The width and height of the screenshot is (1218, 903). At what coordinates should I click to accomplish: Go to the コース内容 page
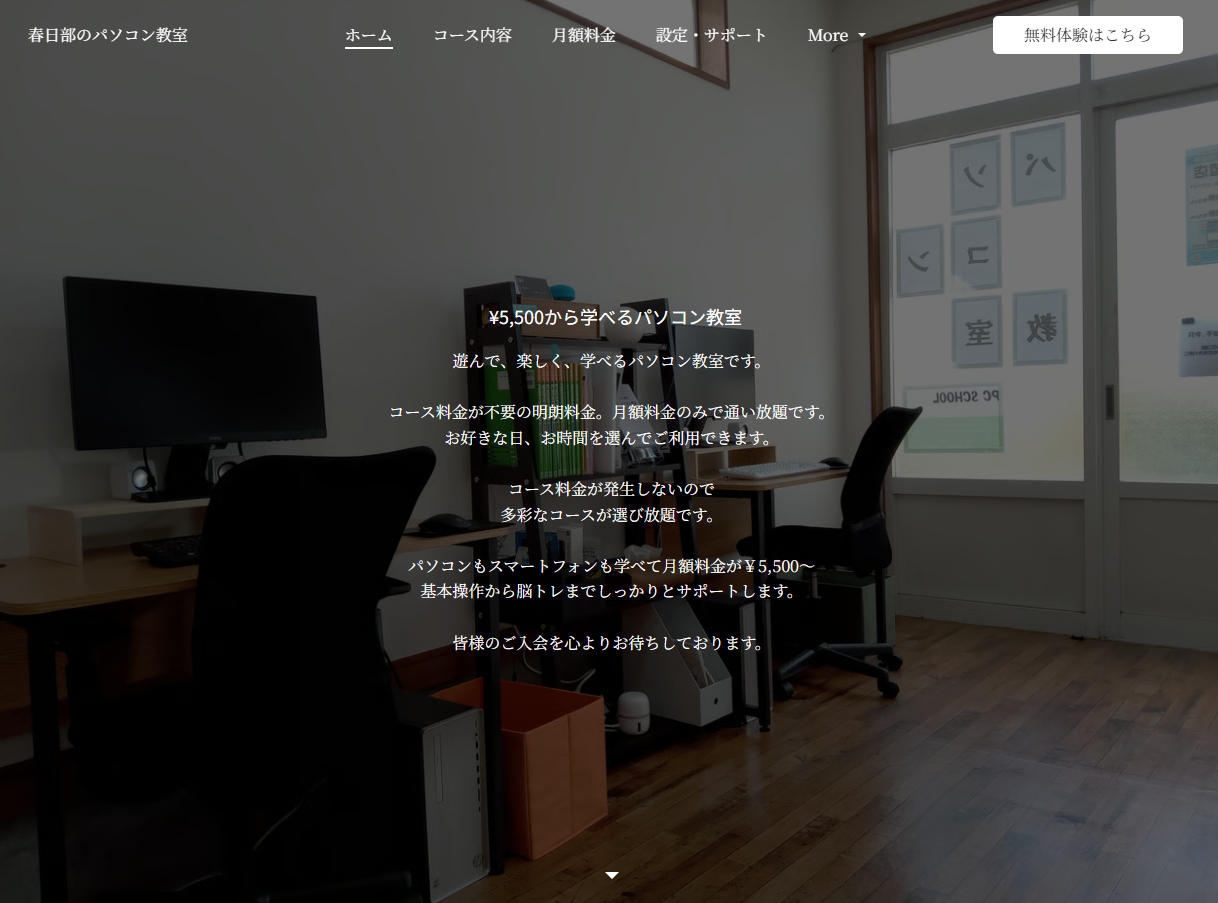472,35
